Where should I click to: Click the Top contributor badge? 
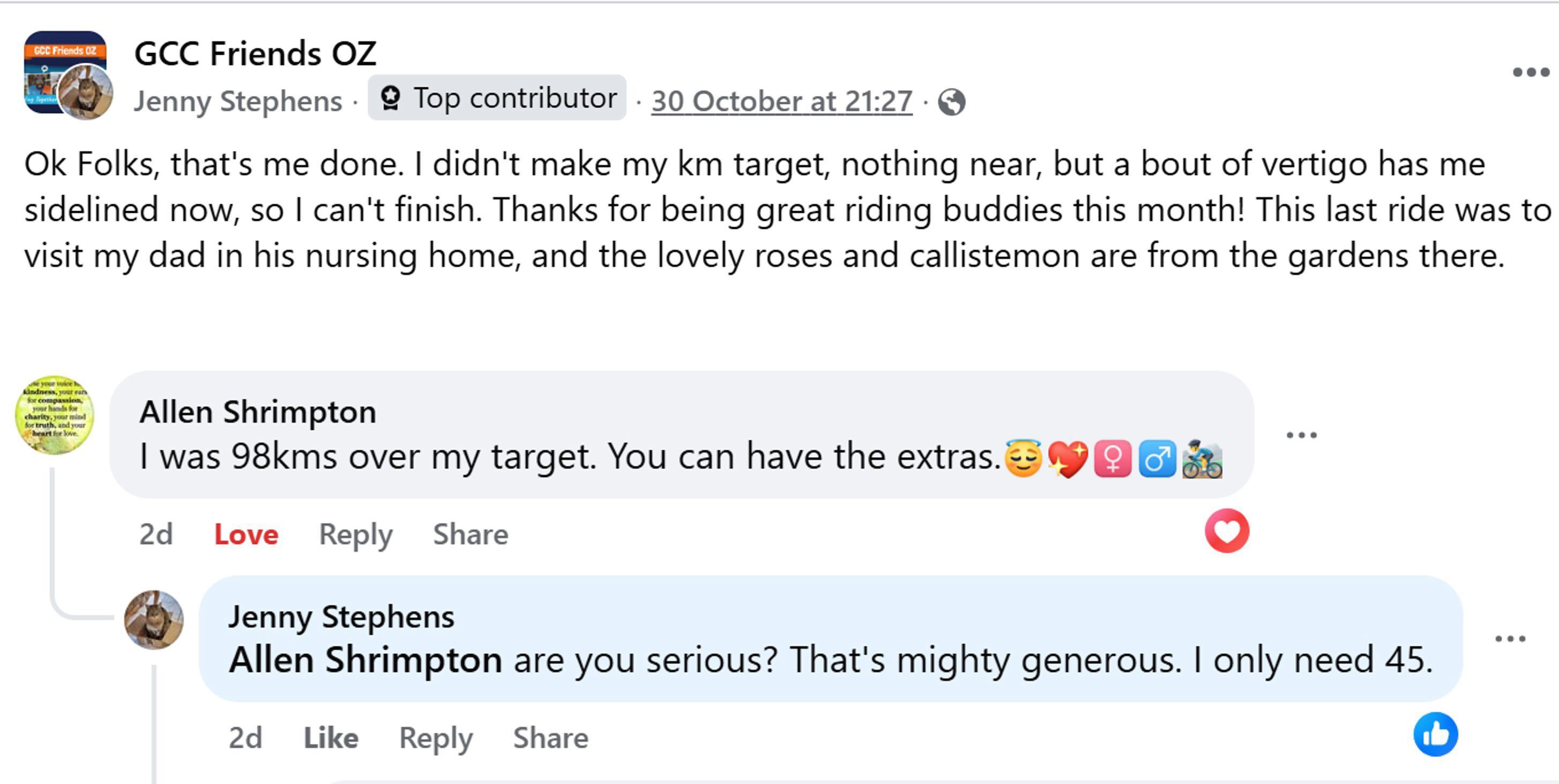497,98
